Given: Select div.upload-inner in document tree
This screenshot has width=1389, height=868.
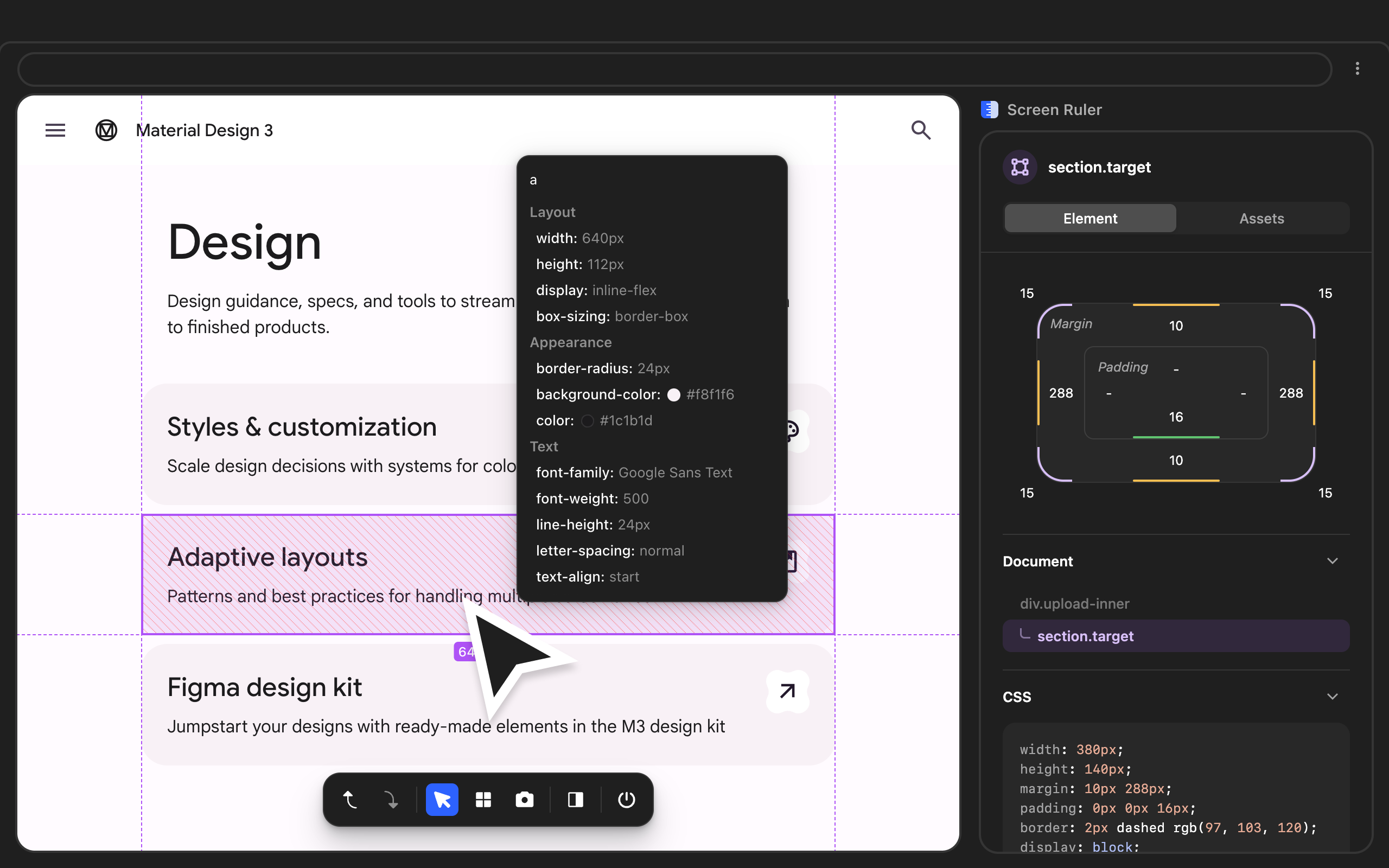Looking at the screenshot, I should 1074,603.
